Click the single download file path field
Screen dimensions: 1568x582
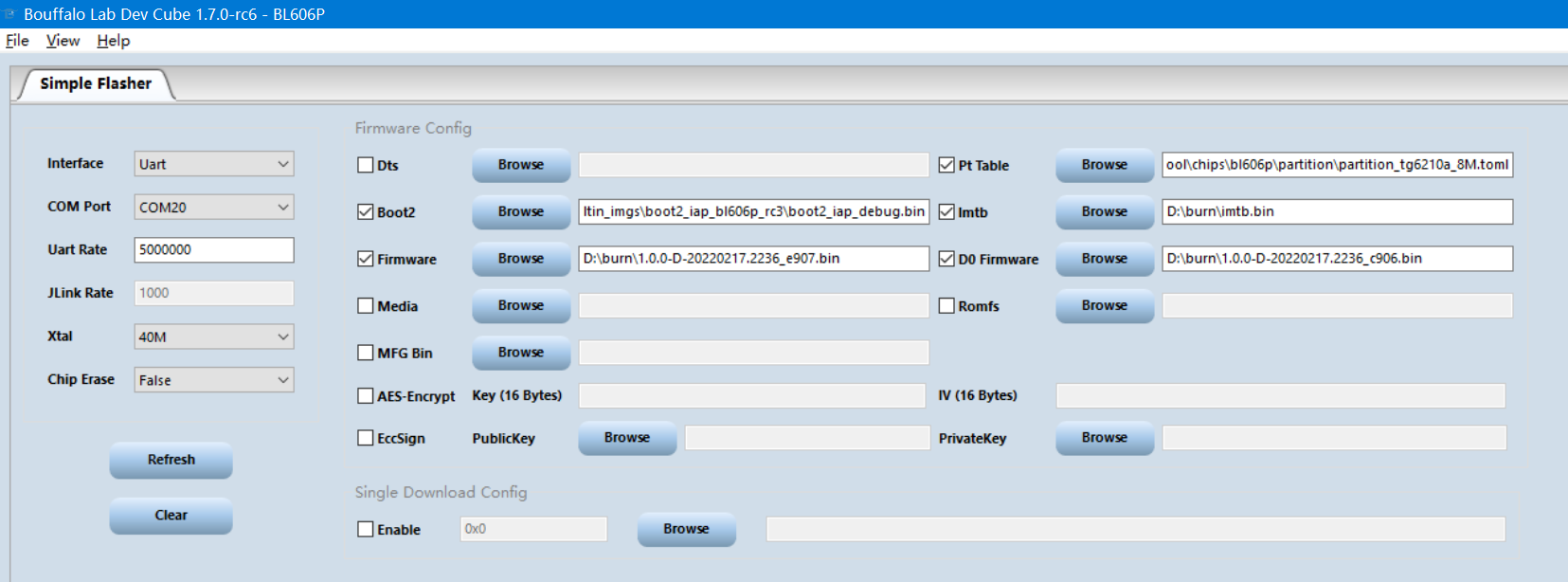[x=1136, y=529]
